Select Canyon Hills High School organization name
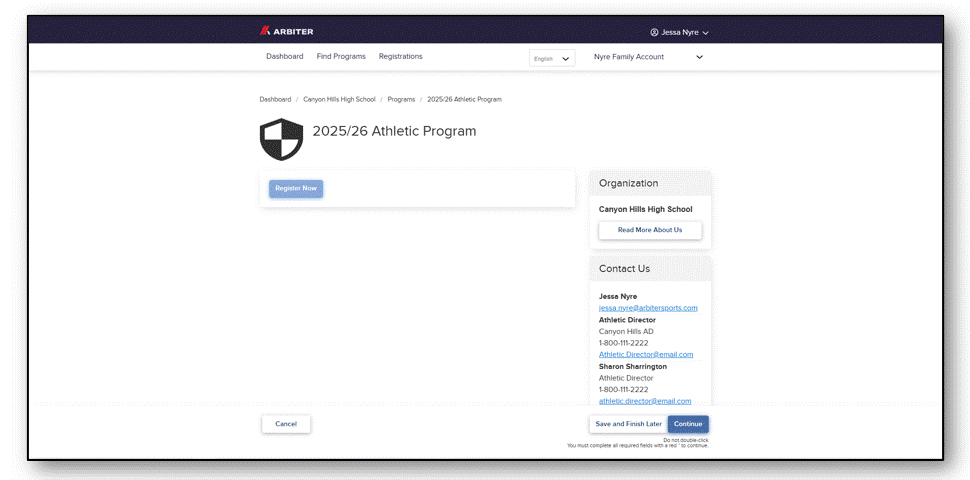This screenshot has height=480, width=970. click(645, 210)
